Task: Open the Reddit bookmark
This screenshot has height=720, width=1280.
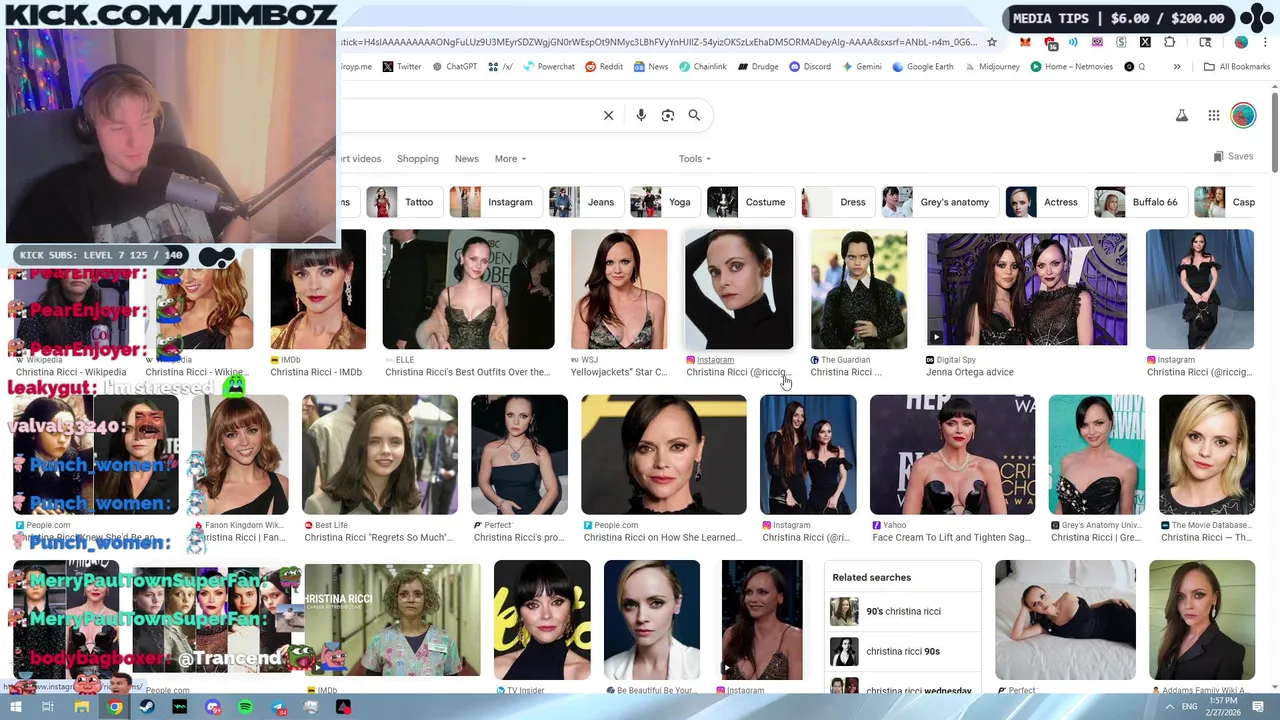Action: [x=604, y=67]
